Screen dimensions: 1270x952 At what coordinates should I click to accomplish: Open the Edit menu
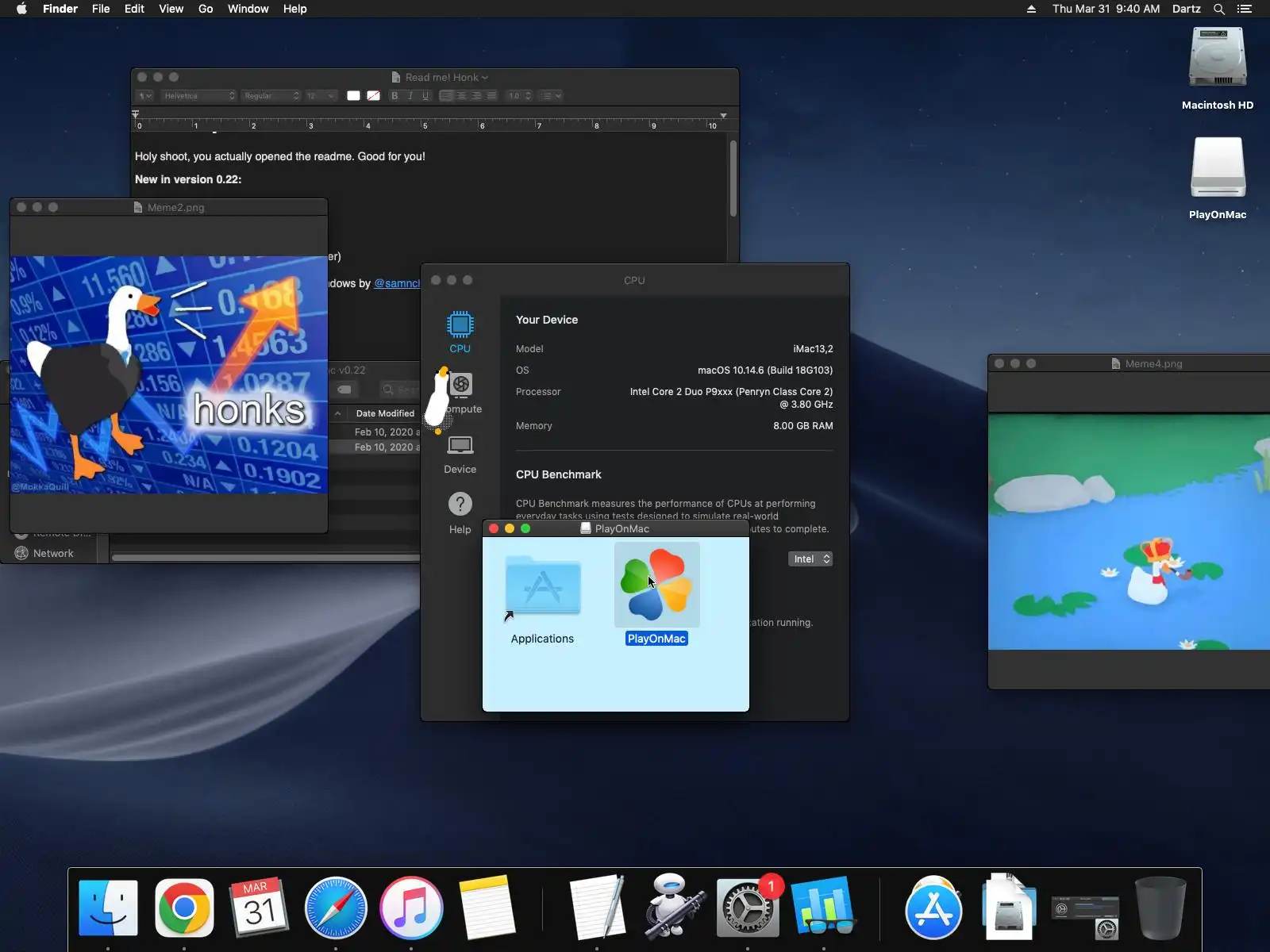pyautogui.click(x=134, y=9)
